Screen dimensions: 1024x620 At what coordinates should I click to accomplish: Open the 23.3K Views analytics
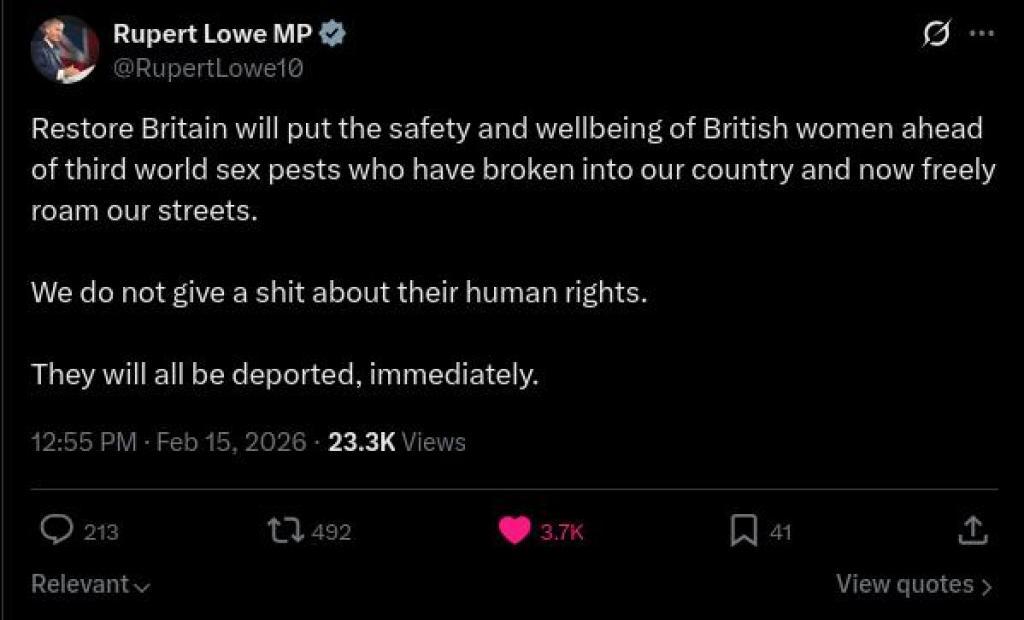(397, 441)
